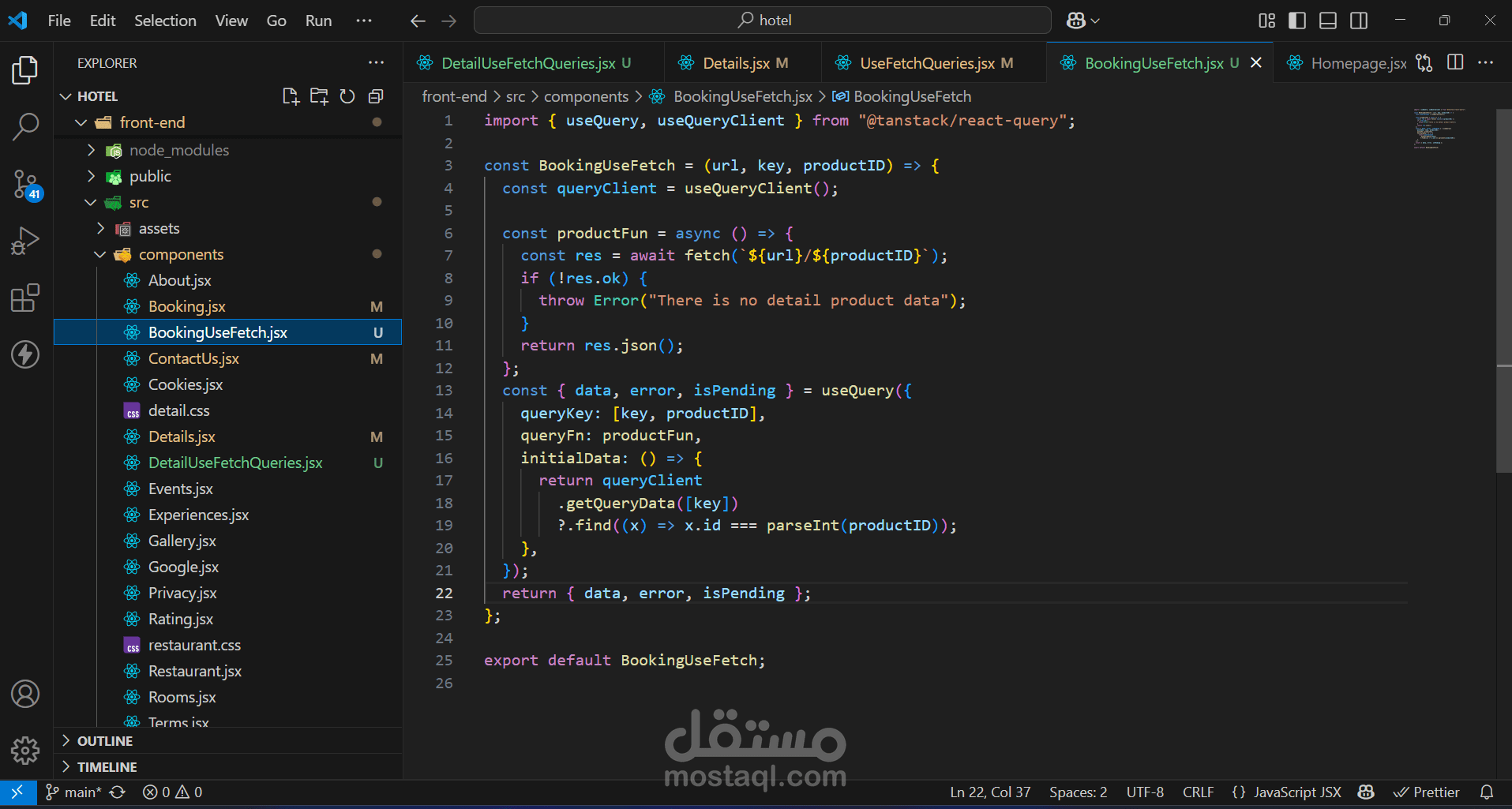
Task: Switch to UseFetchQueries.jsx tab
Action: 934,62
